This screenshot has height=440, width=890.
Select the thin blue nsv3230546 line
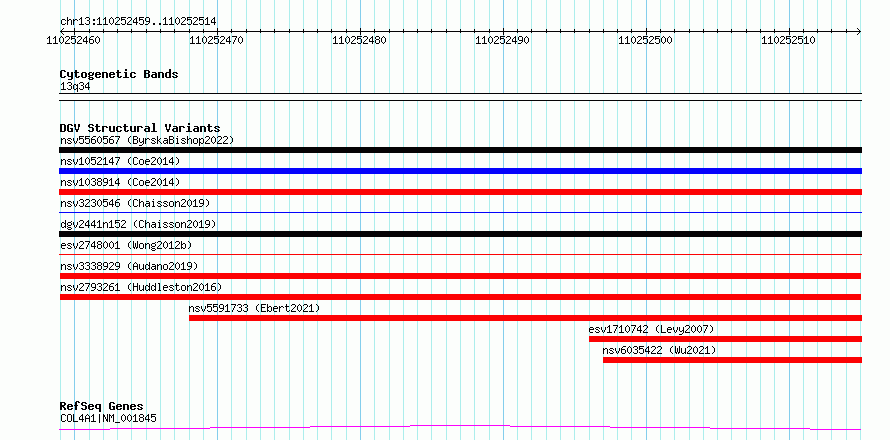pyautogui.click(x=460, y=213)
